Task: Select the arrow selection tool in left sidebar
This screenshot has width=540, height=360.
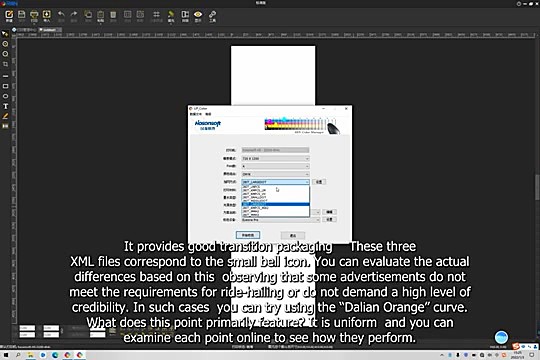Action: coord(5,34)
